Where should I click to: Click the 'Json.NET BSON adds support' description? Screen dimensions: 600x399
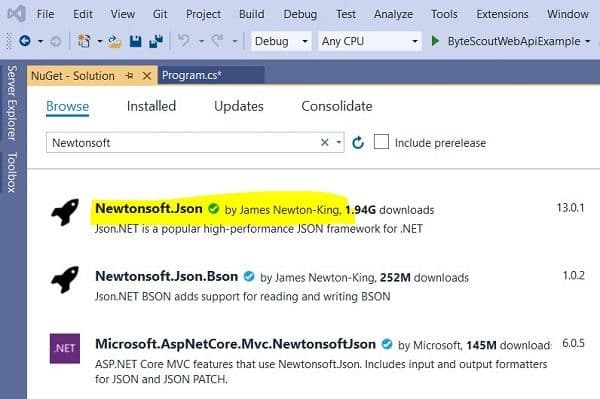[x=243, y=296]
